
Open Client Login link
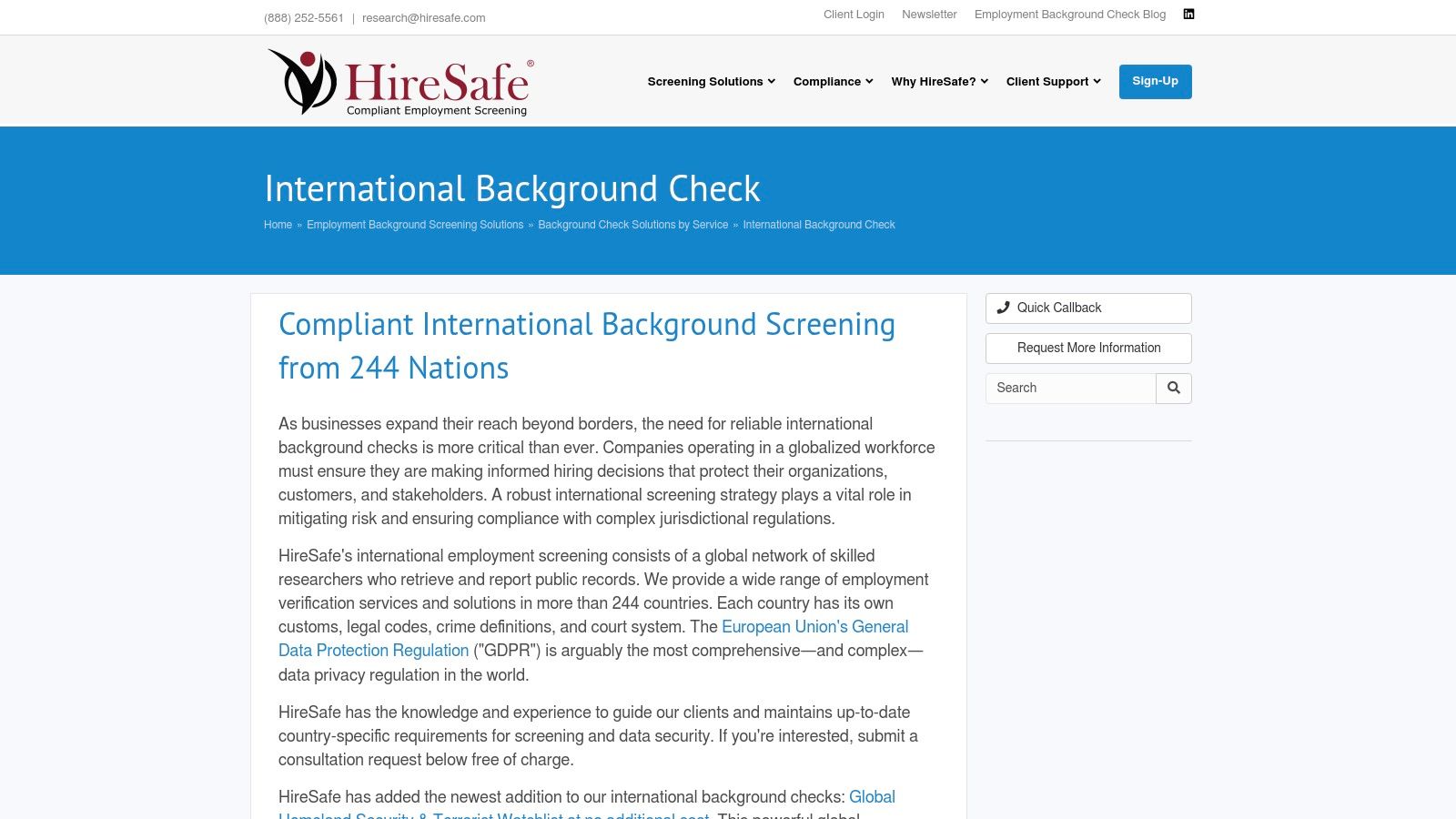click(854, 15)
